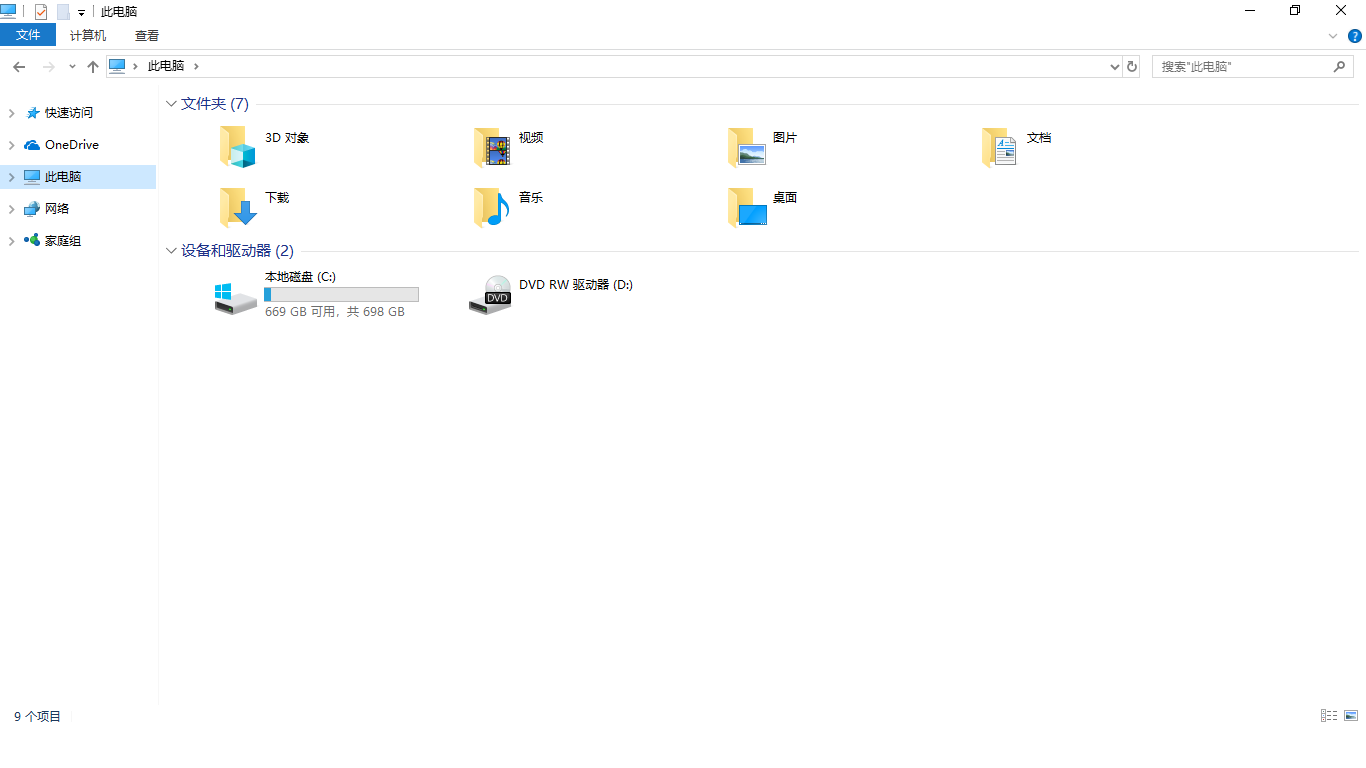Navigate back with the back arrow

coord(19,66)
